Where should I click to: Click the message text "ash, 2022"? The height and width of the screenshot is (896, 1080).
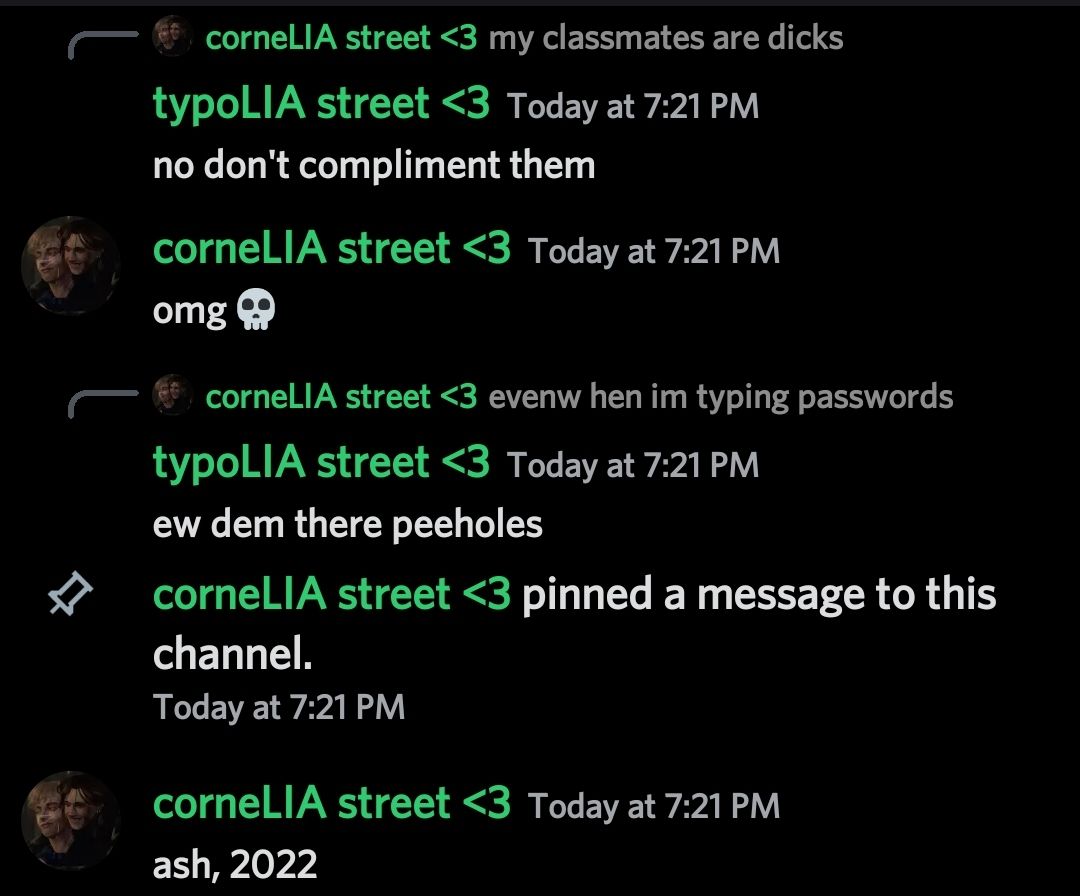[x=235, y=864]
